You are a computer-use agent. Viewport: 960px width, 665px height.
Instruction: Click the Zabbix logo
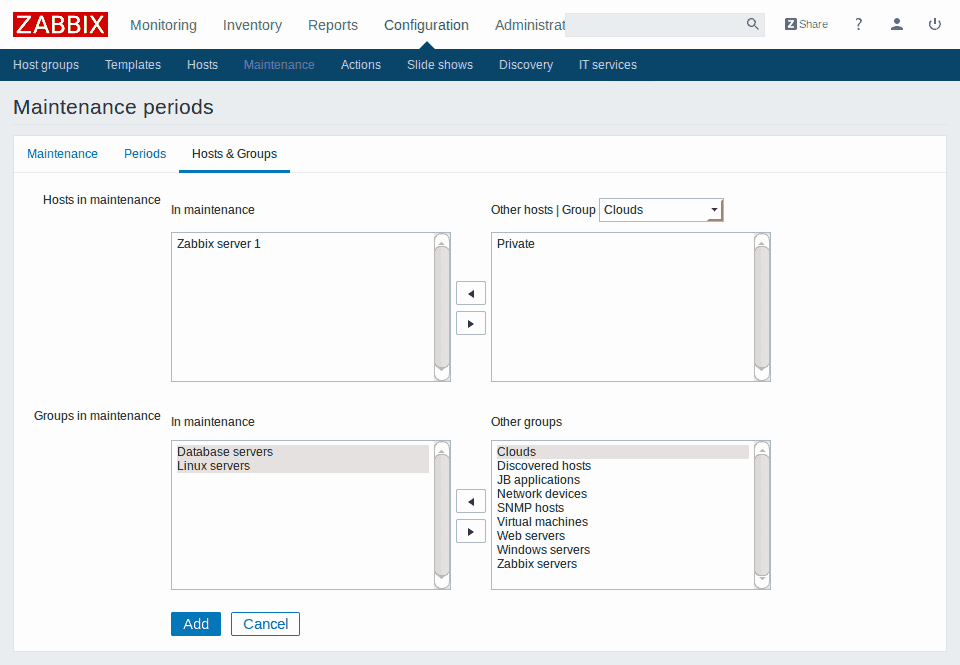[x=60, y=24]
